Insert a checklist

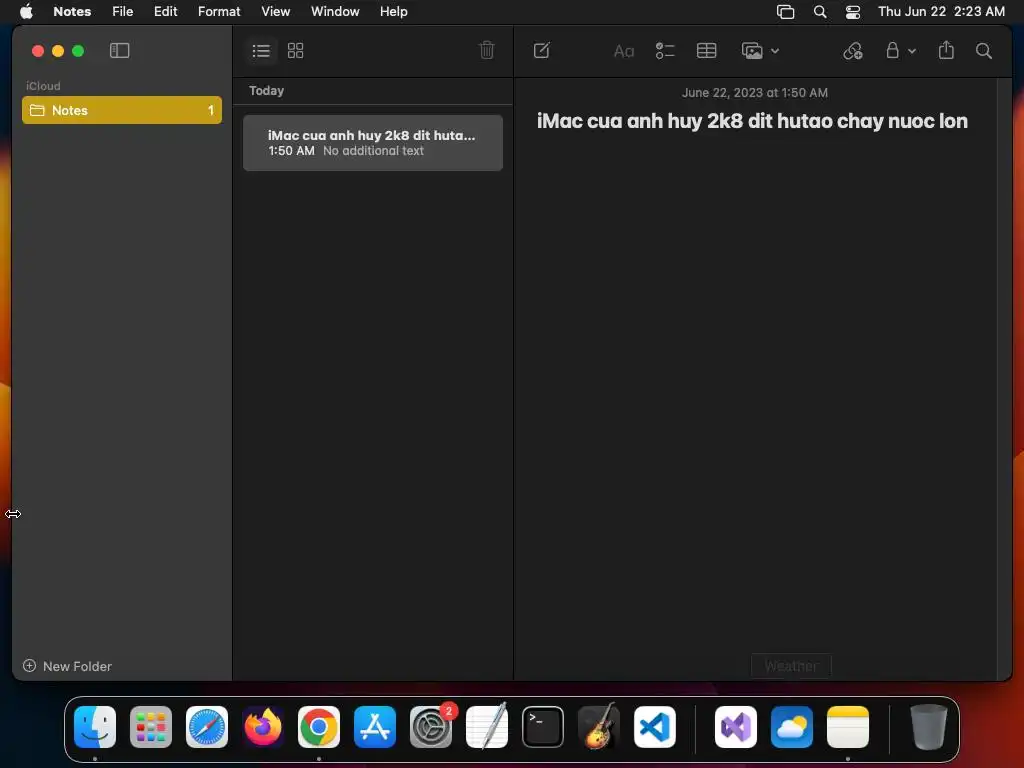coord(665,50)
